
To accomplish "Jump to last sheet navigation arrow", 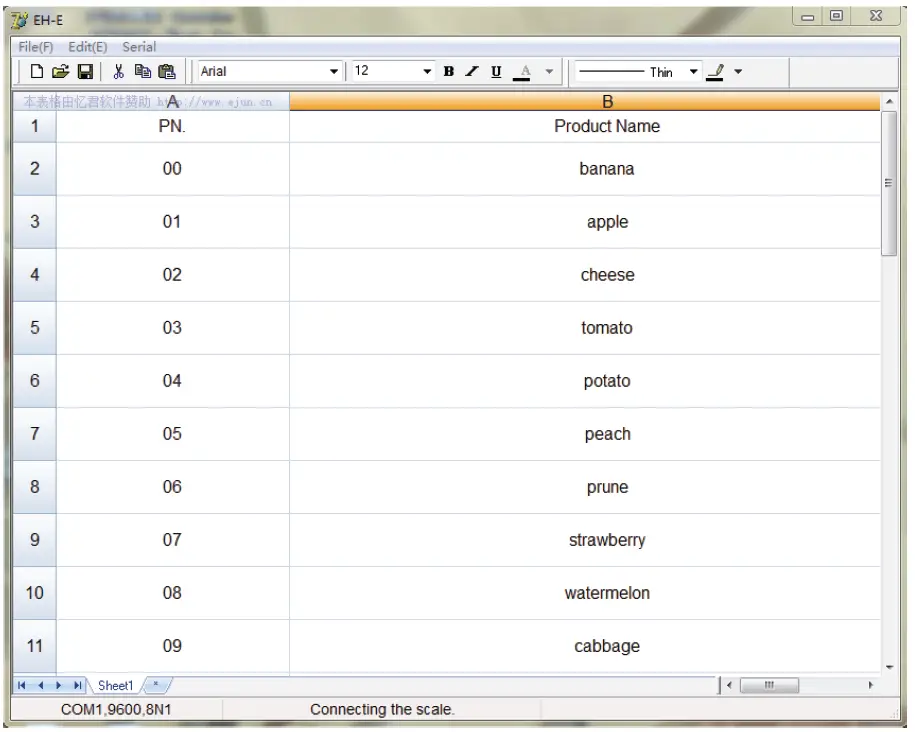I will click(77, 686).
